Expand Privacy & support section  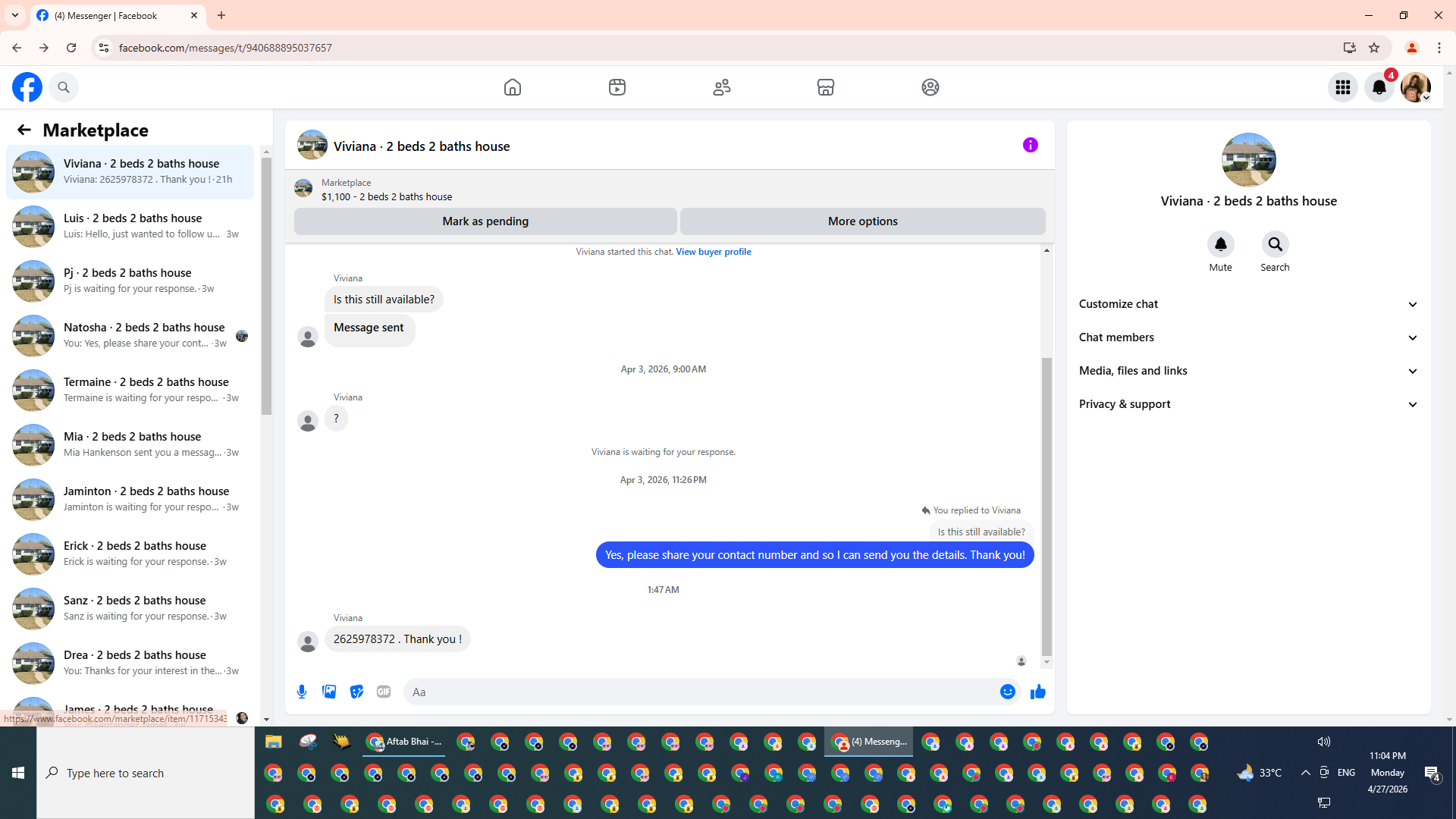point(1248,404)
